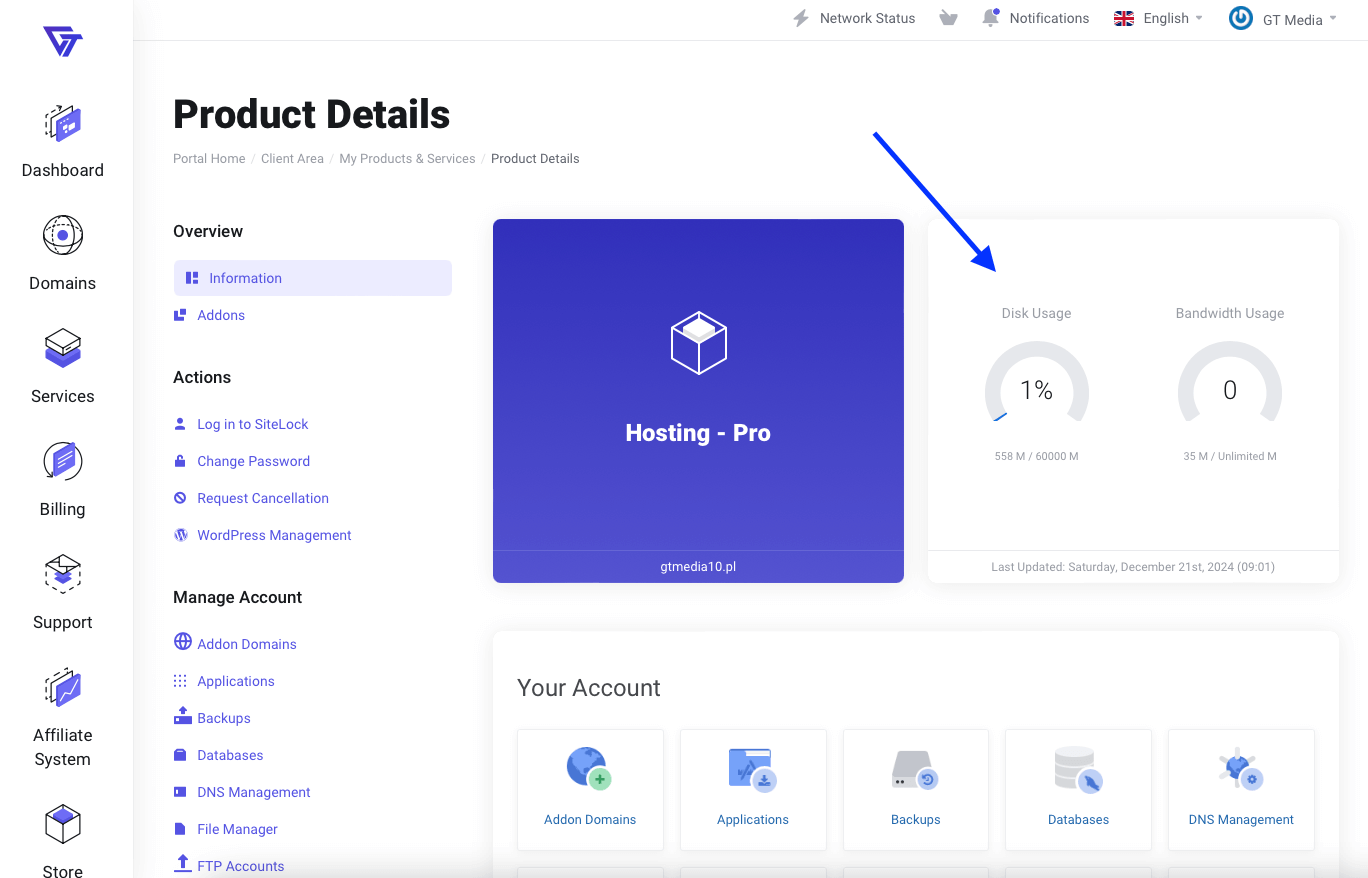Open the Support sidebar icon

click(63, 574)
